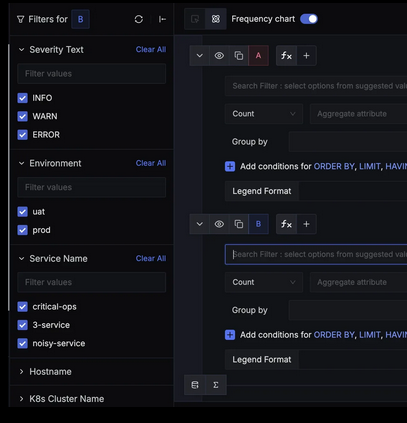Collapse the filters side panel icon
The height and width of the screenshot is (423, 407).
tap(162, 19)
